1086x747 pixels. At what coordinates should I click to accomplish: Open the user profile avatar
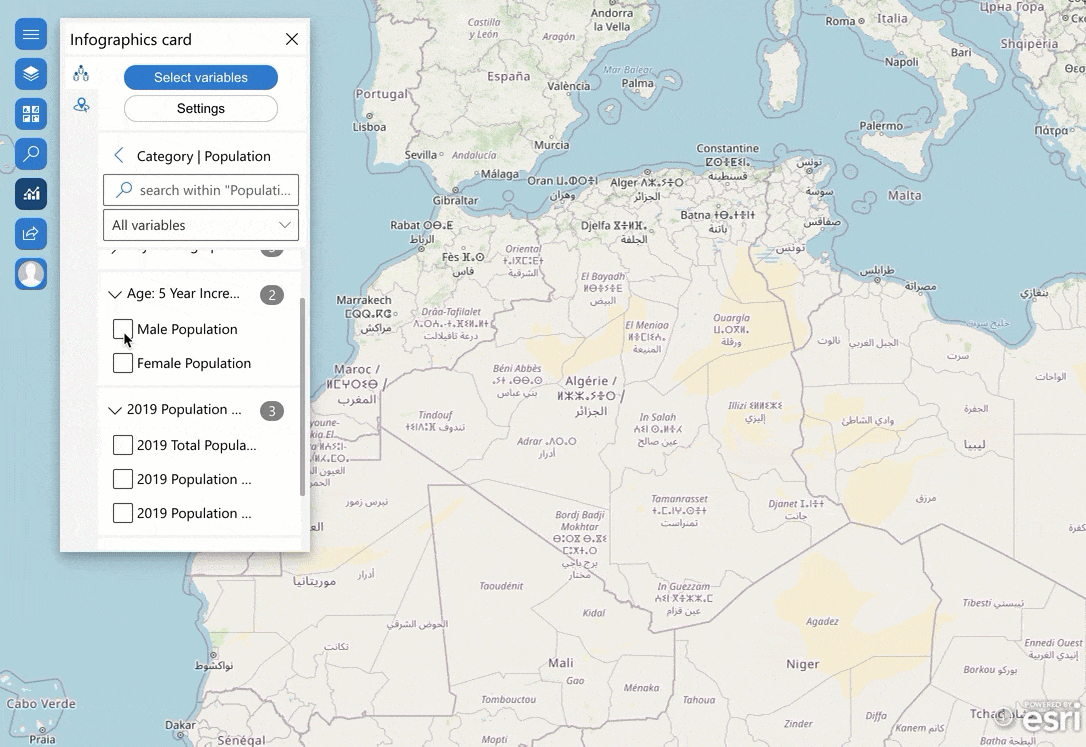click(x=31, y=273)
